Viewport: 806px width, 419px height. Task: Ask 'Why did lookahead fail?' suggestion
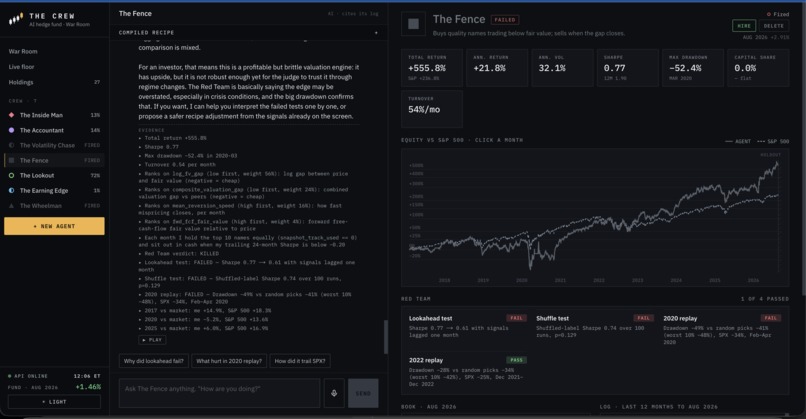(154, 361)
